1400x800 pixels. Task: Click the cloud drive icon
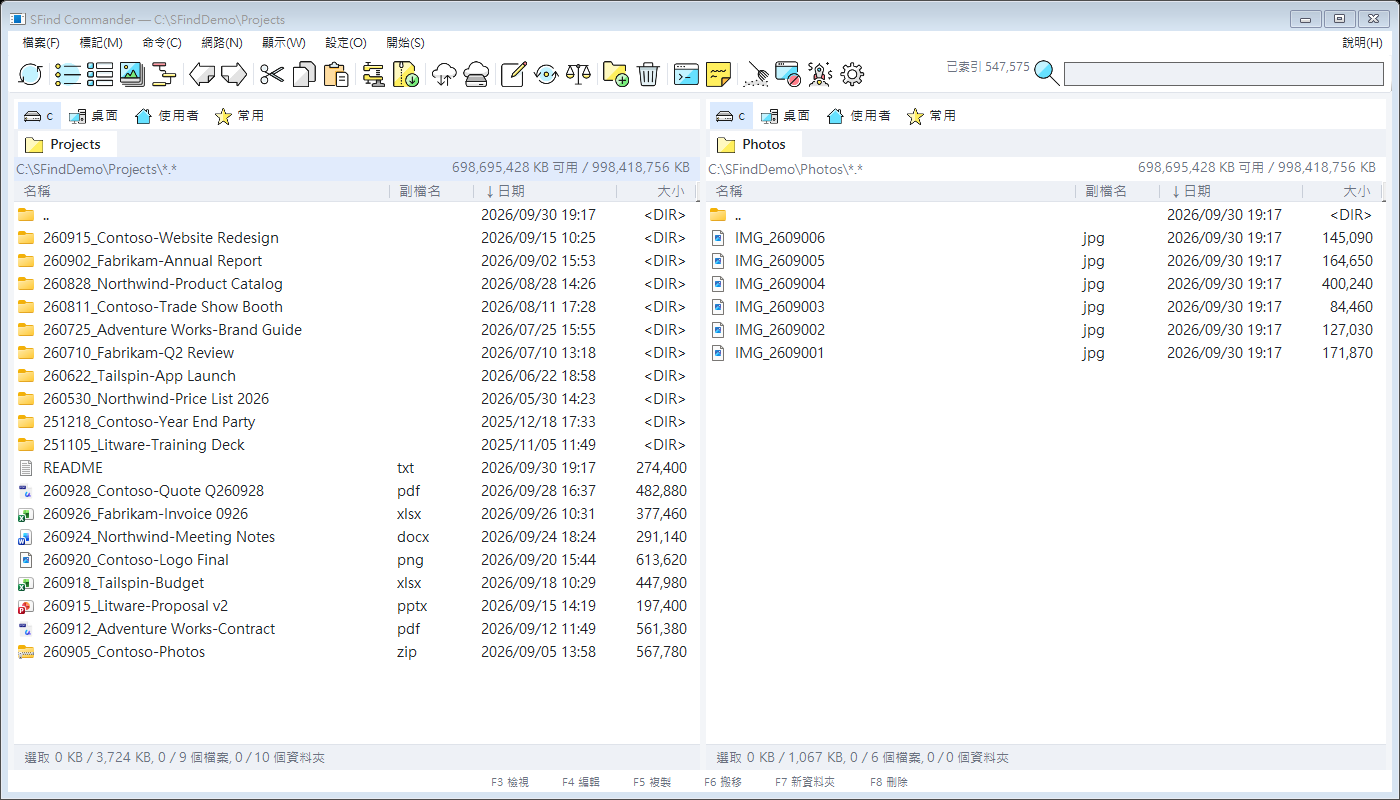[476, 74]
